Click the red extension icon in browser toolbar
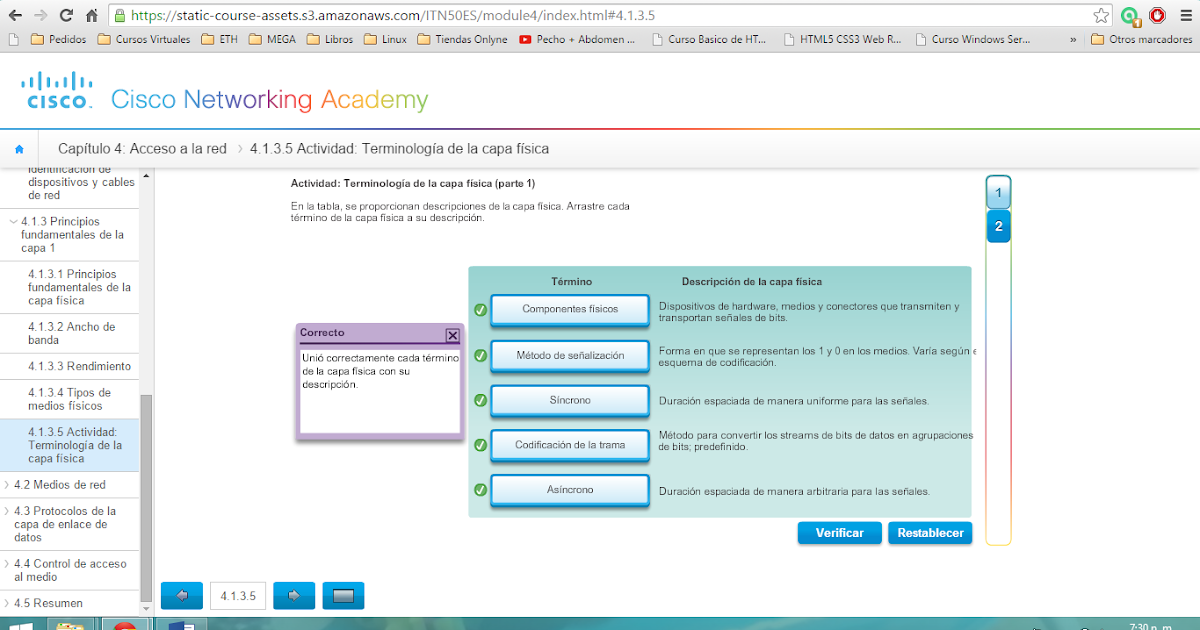1200x630 pixels. tap(1157, 15)
